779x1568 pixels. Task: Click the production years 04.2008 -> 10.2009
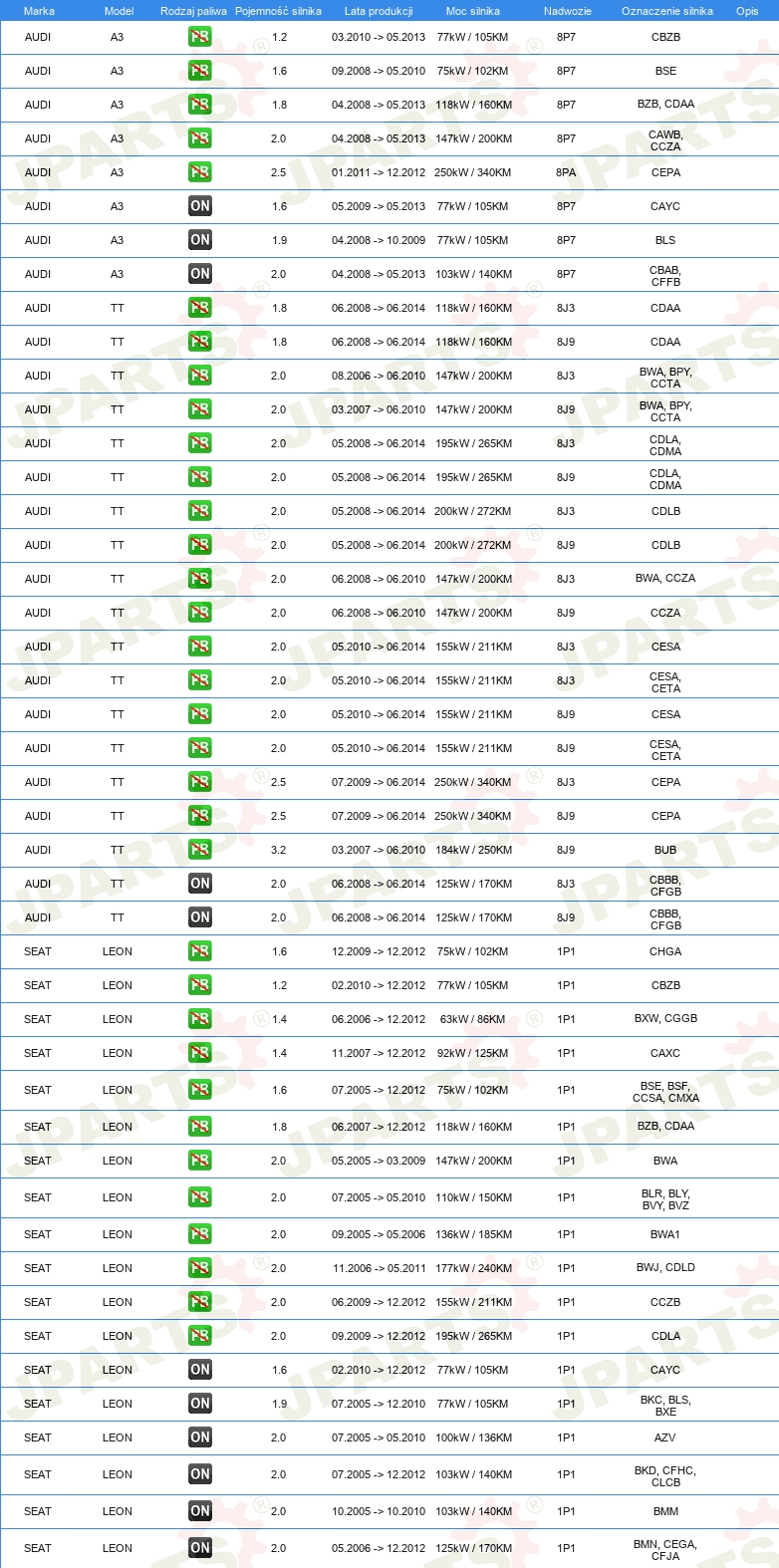tap(379, 240)
